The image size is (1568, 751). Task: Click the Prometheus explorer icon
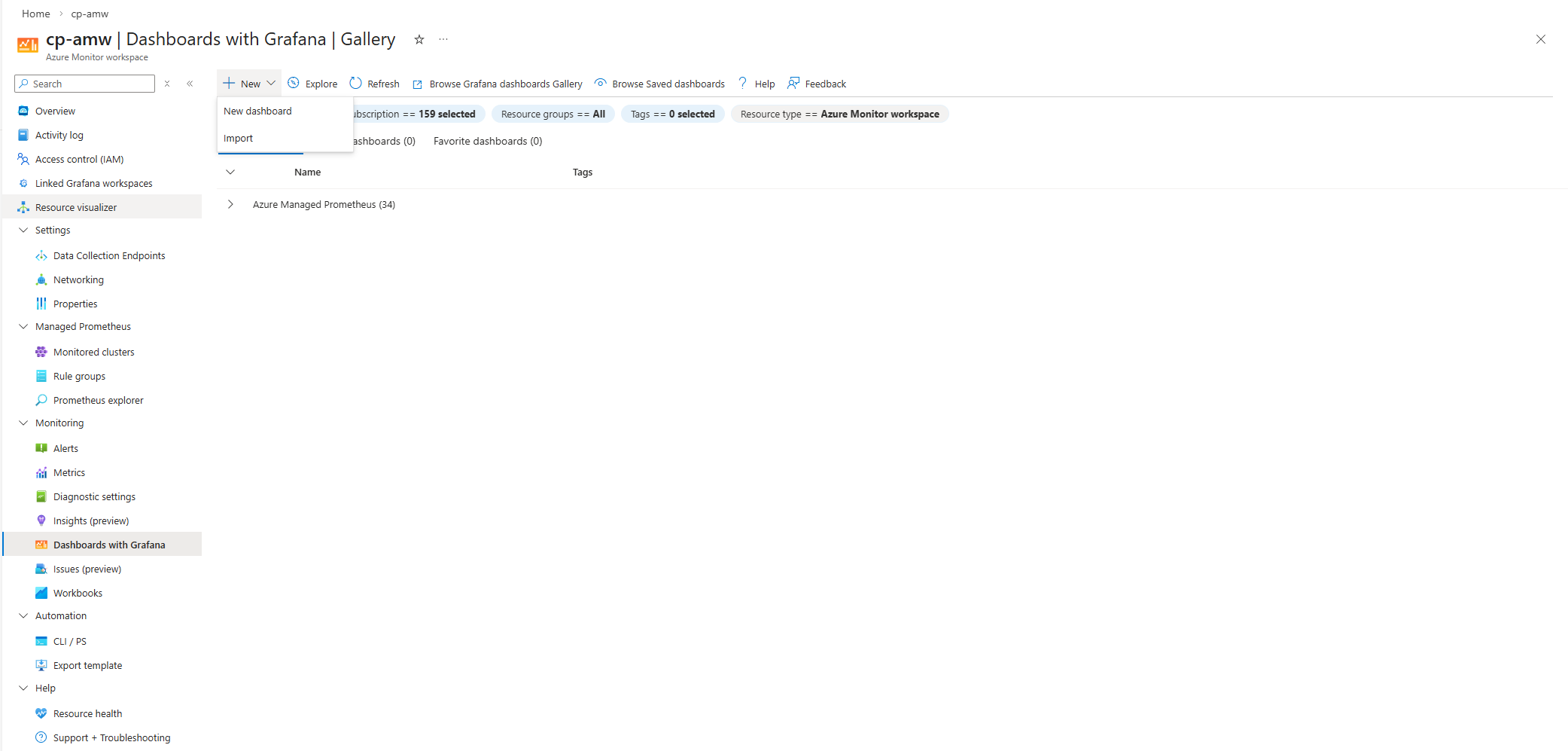click(x=41, y=400)
